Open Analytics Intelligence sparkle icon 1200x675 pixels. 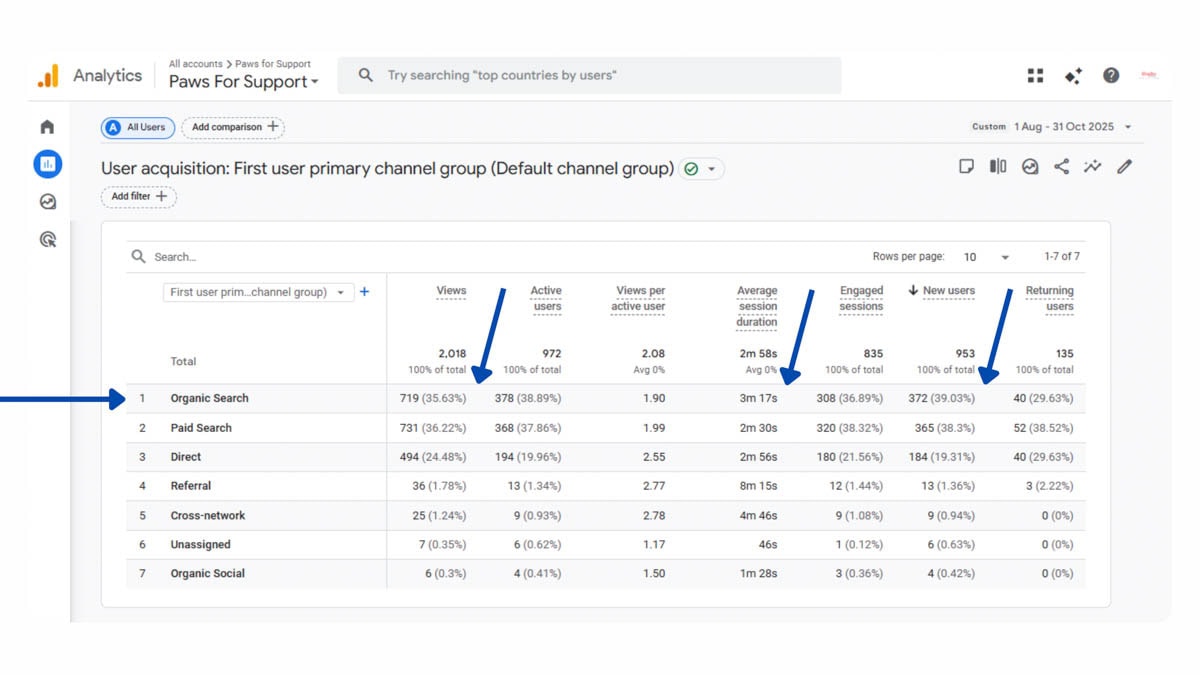(x=1072, y=74)
